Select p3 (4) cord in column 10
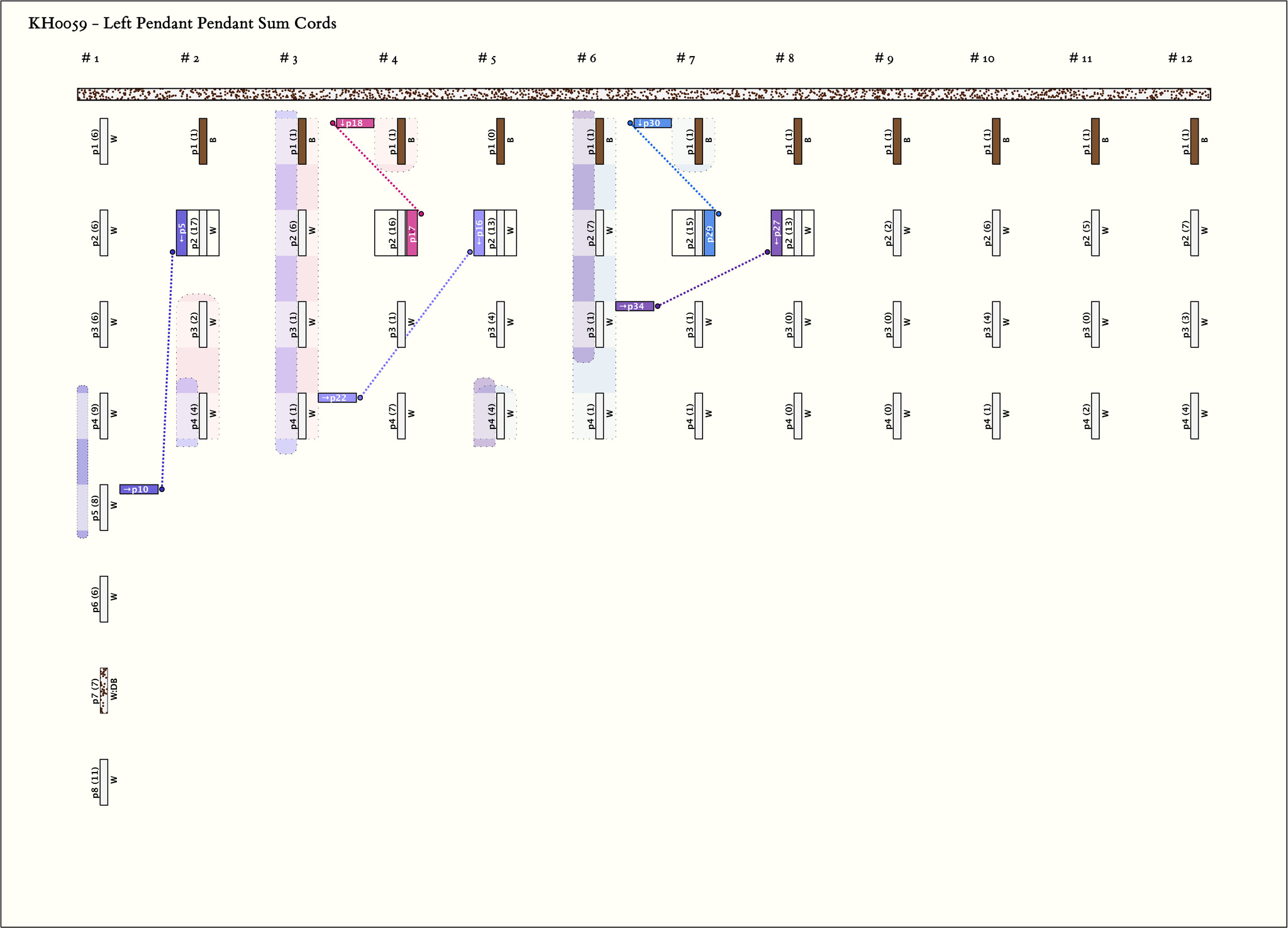Screen dimensions: 1288x928 (996, 325)
